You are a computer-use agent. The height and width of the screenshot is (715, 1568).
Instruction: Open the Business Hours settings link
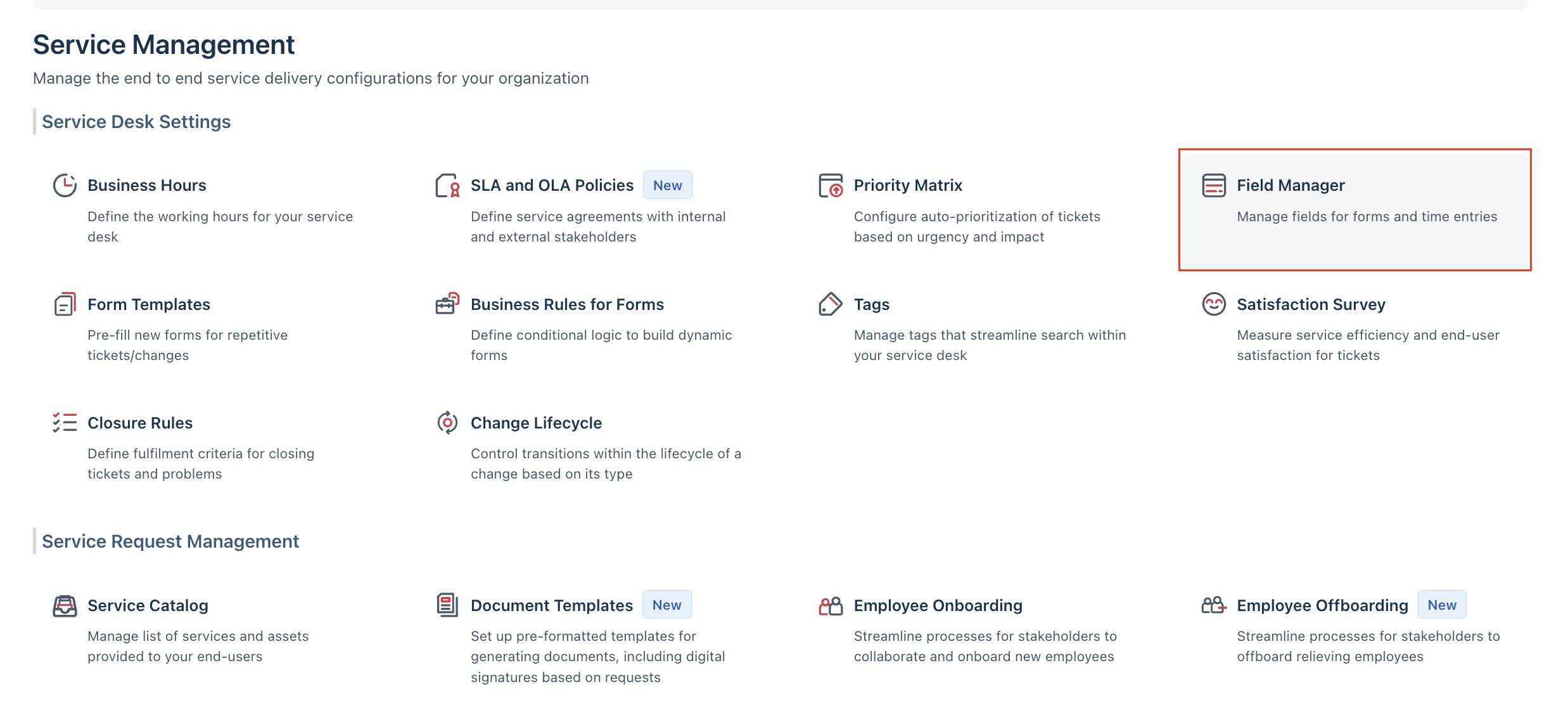[x=147, y=185]
